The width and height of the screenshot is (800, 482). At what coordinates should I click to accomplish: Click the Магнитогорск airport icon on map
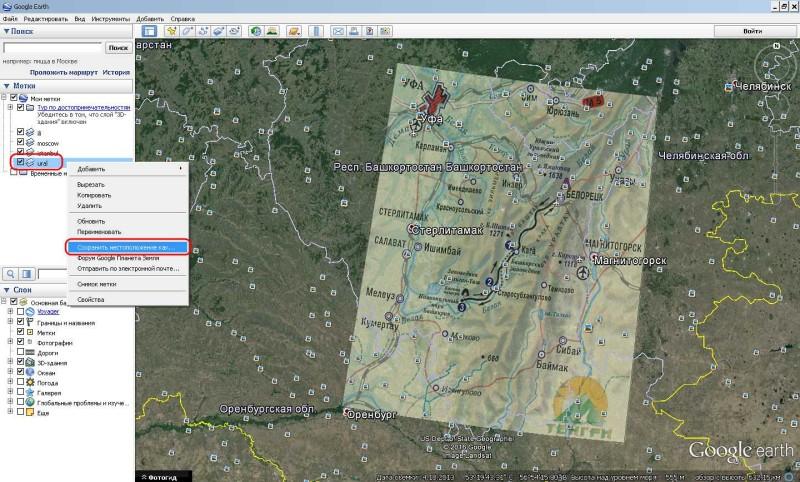(583, 273)
